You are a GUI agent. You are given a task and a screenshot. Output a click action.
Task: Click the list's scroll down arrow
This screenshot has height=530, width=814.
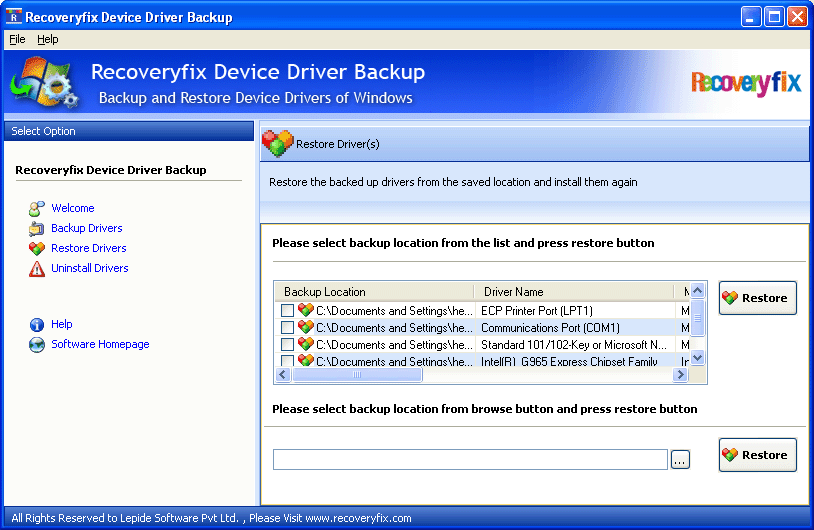(x=697, y=357)
